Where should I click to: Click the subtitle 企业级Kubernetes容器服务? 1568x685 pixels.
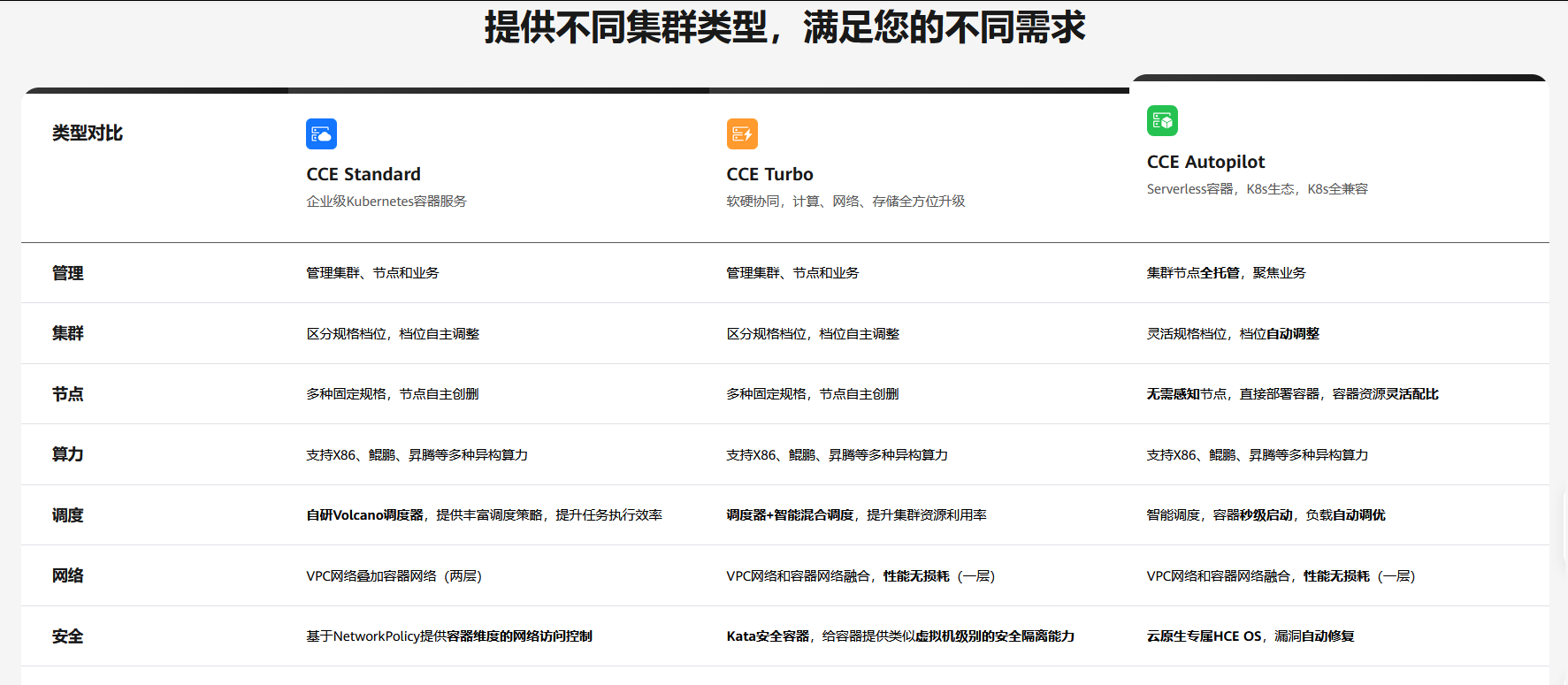pyautogui.click(x=386, y=202)
